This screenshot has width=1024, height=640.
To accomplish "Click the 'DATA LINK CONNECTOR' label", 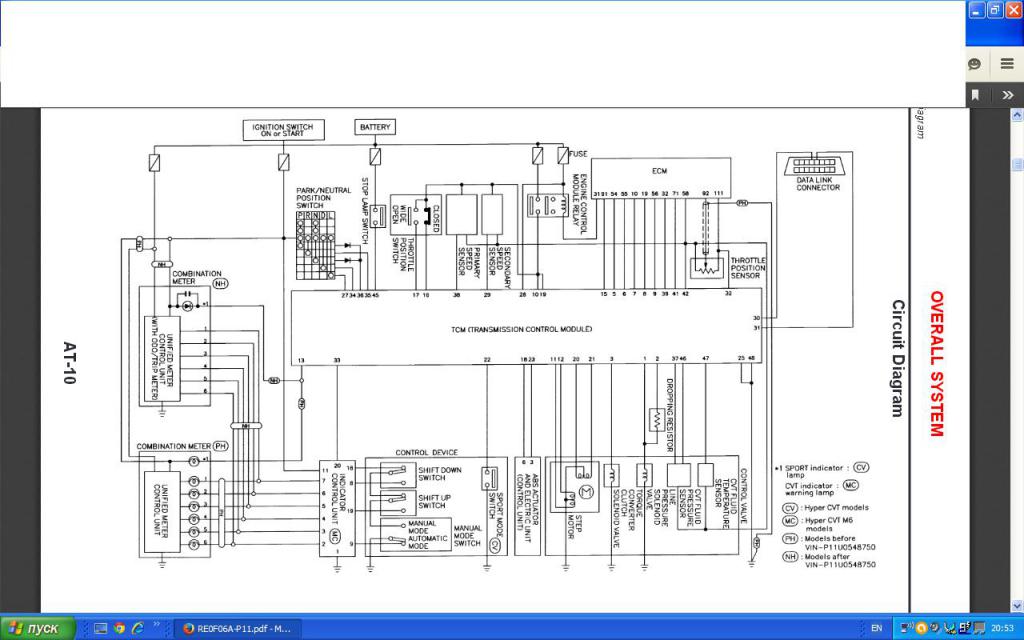I will point(818,184).
